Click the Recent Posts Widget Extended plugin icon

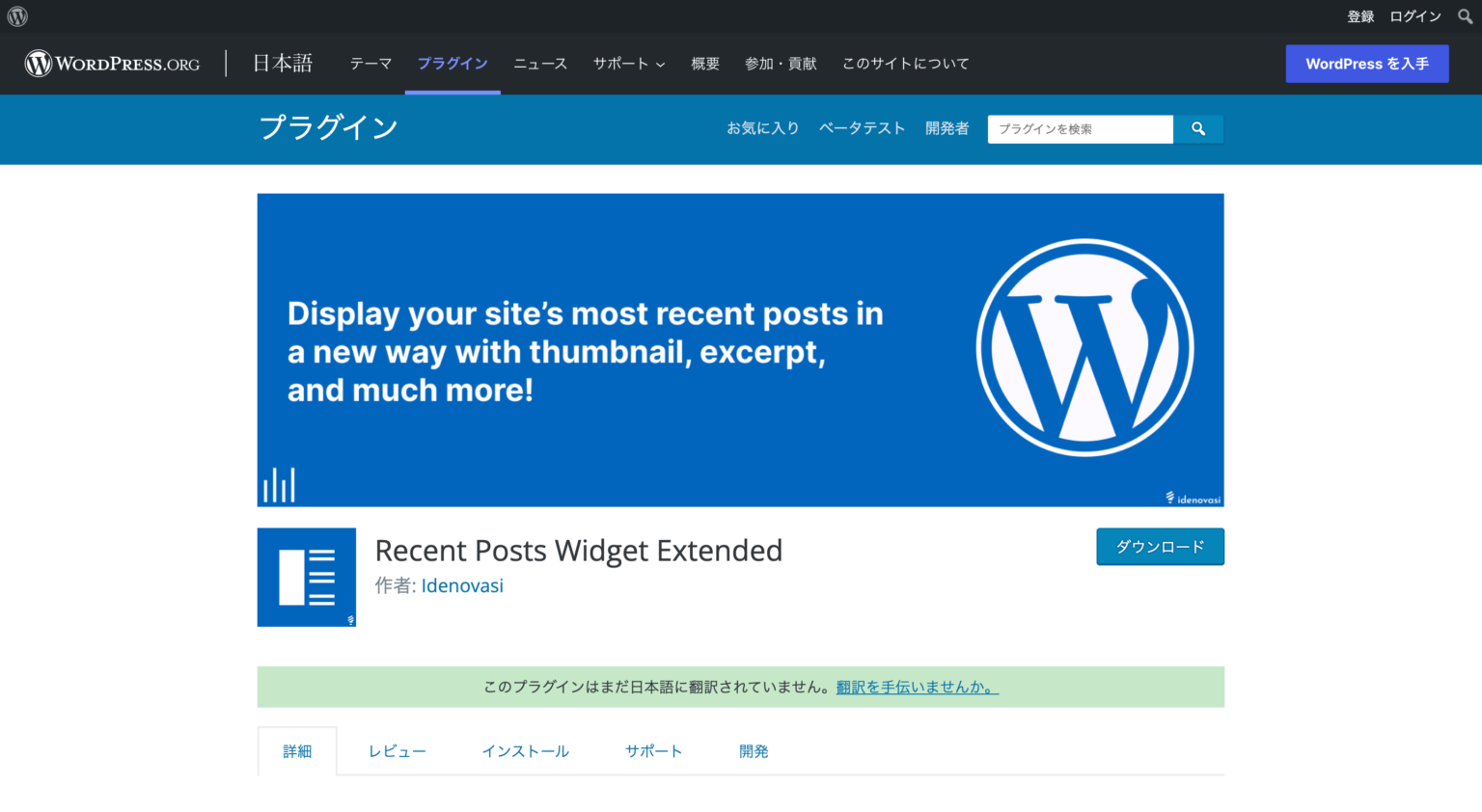pos(306,577)
